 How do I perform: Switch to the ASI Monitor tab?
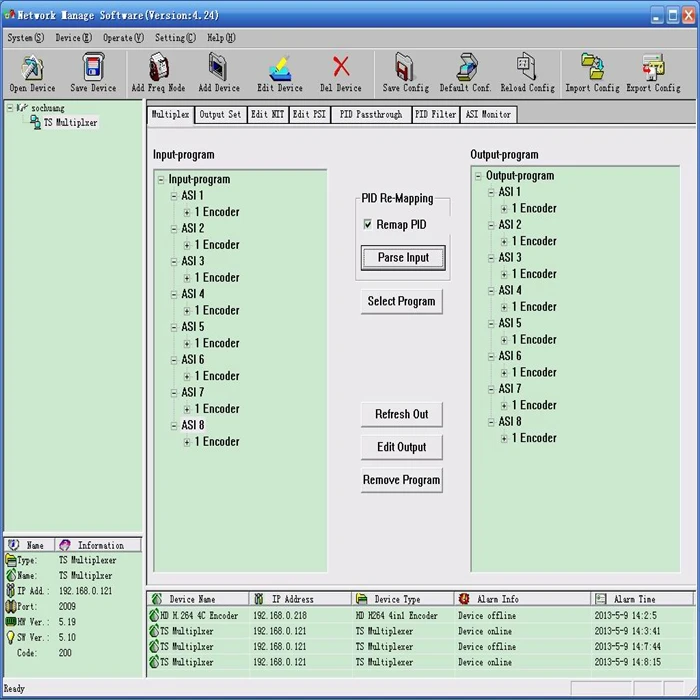tap(488, 115)
